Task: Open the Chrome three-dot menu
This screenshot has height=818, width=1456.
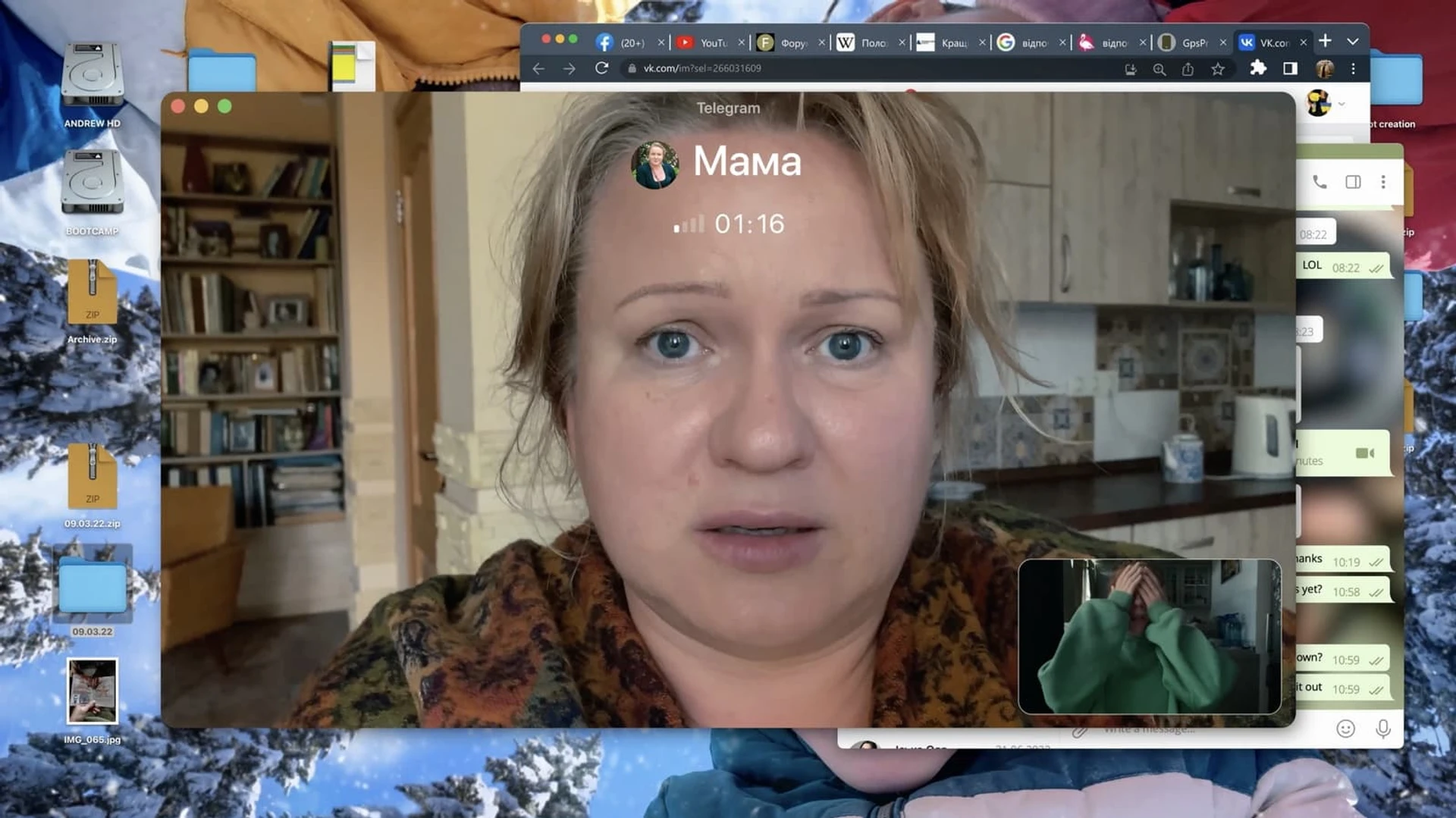Action: 1353,68
